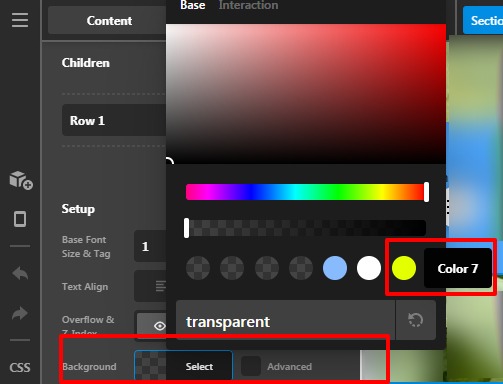This screenshot has width=503, height=384.
Task: Open the layout panel icon
Action: (20, 219)
